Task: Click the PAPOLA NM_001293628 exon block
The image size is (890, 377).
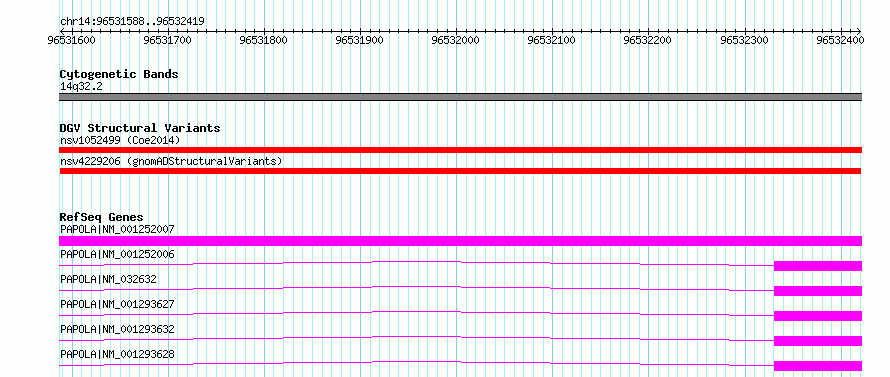Action: tap(818, 366)
